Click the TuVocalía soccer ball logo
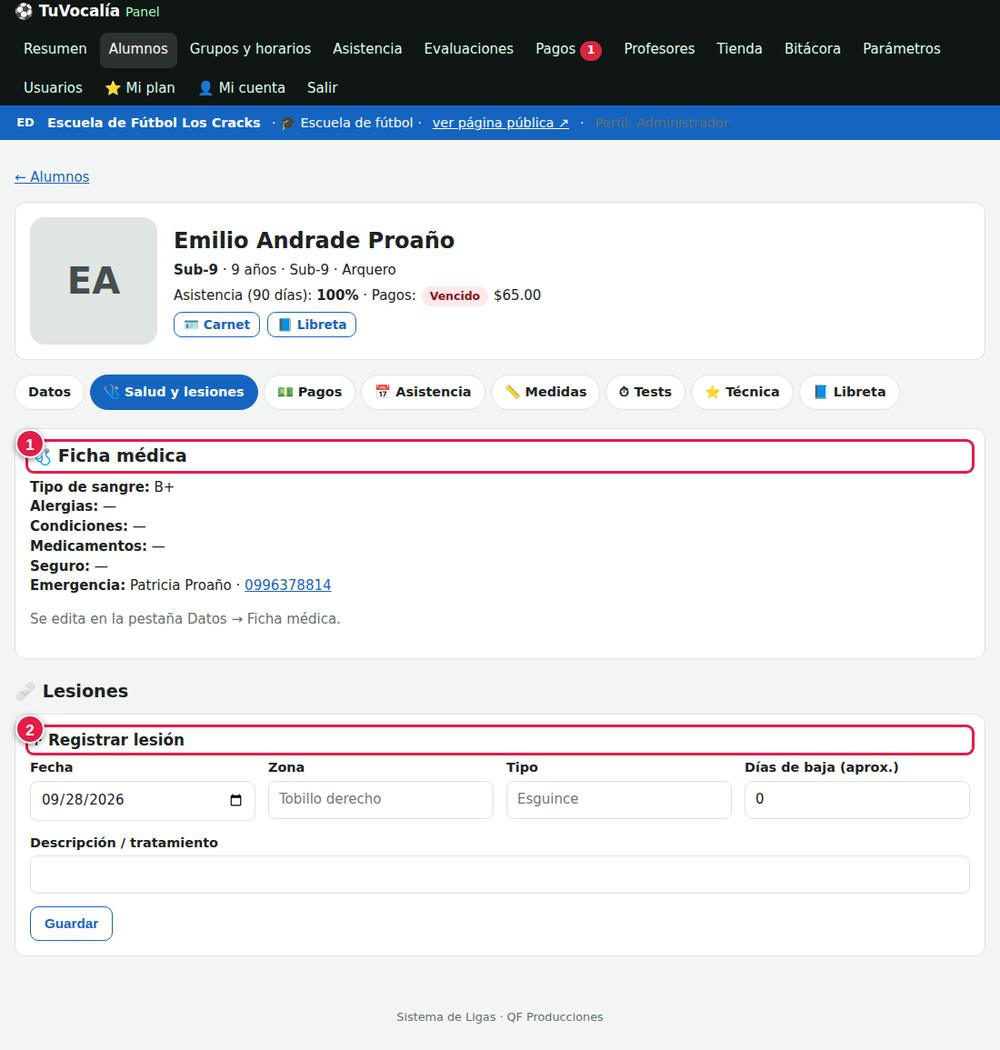Screen dimensions: 1000x1050 coord(23,11)
